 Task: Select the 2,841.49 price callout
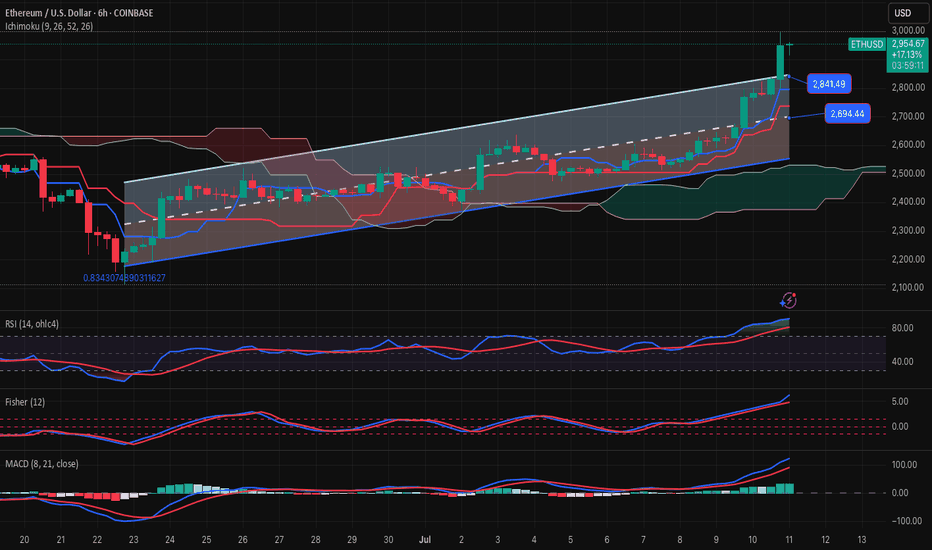pos(829,84)
